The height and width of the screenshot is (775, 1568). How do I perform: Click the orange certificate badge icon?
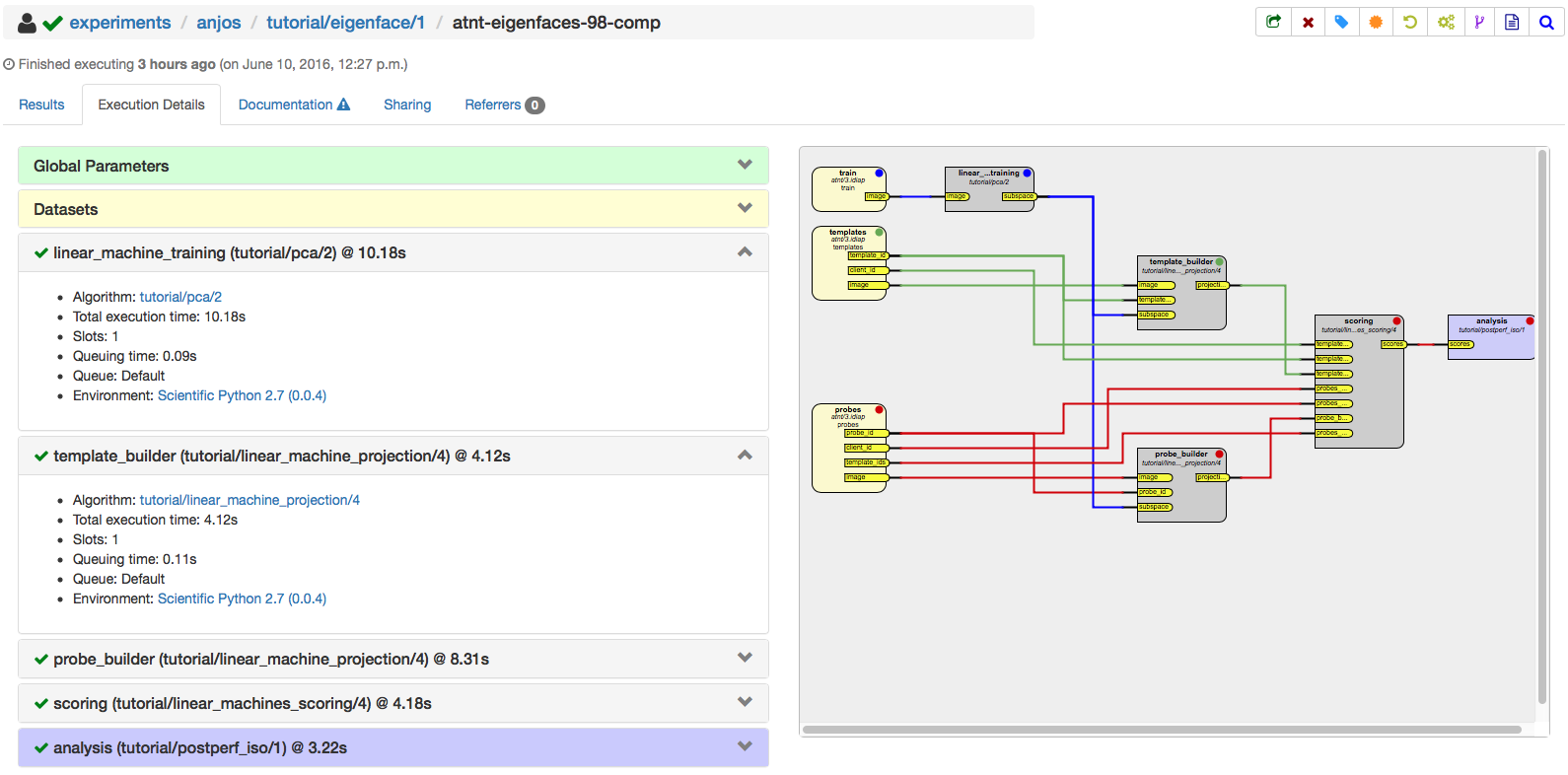[1376, 22]
